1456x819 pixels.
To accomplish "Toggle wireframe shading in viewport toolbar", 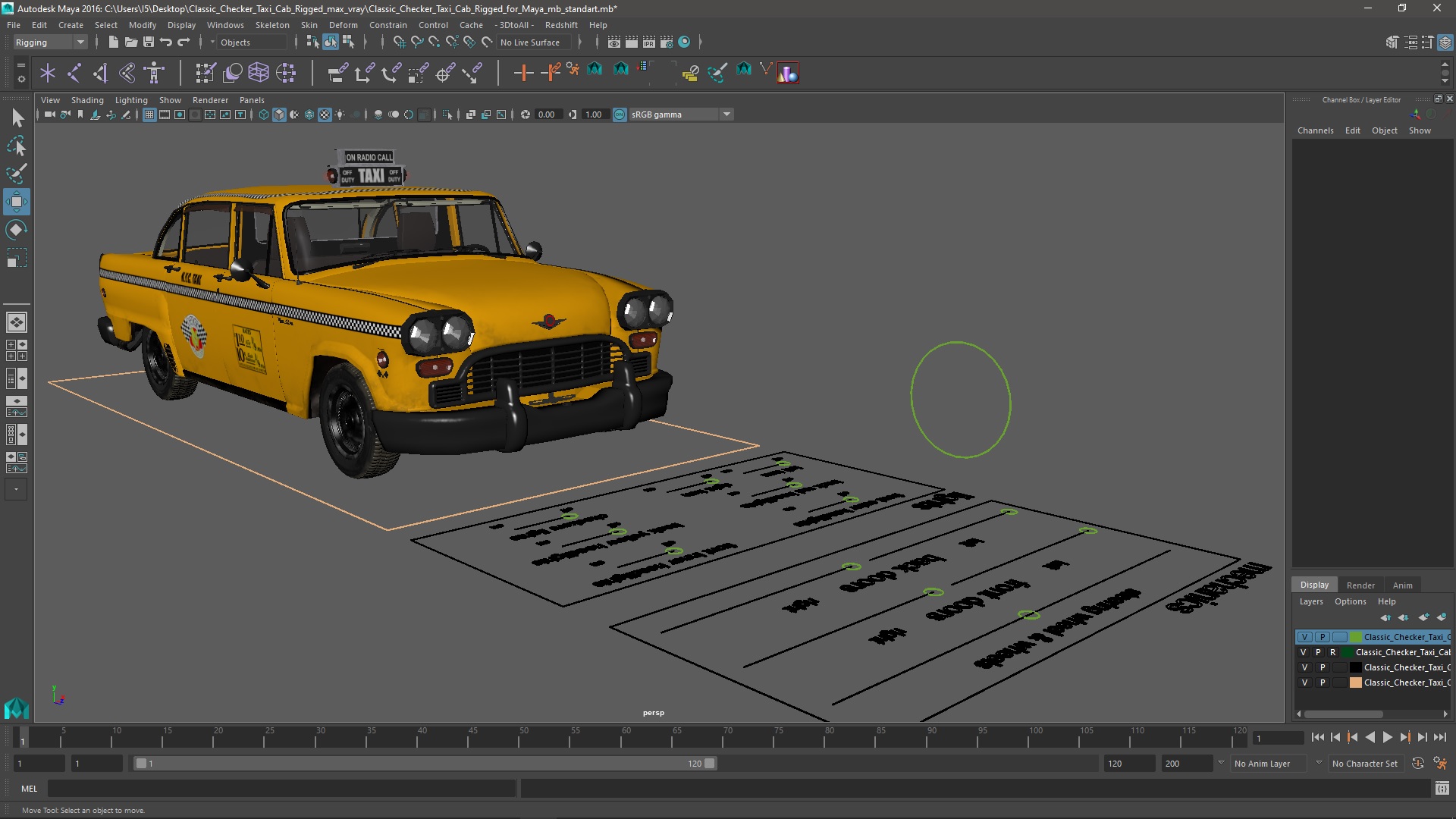I will 264,115.
